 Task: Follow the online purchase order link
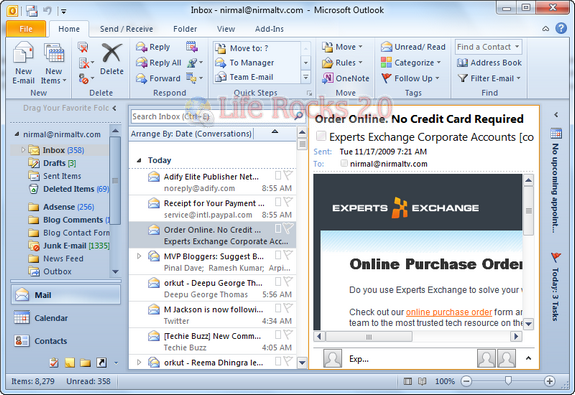coord(449,312)
